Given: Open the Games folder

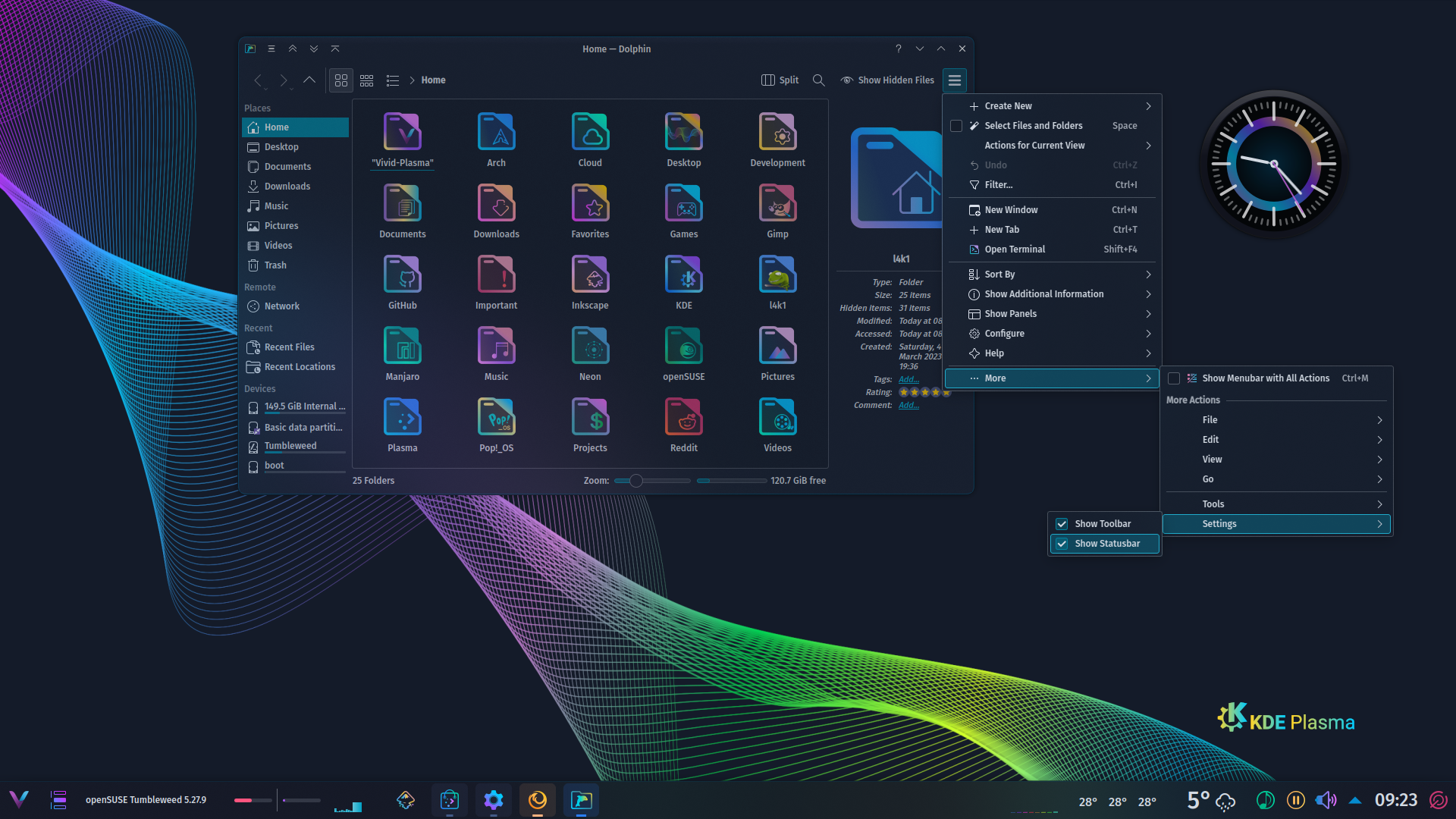Looking at the screenshot, I should tap(684, 212).
